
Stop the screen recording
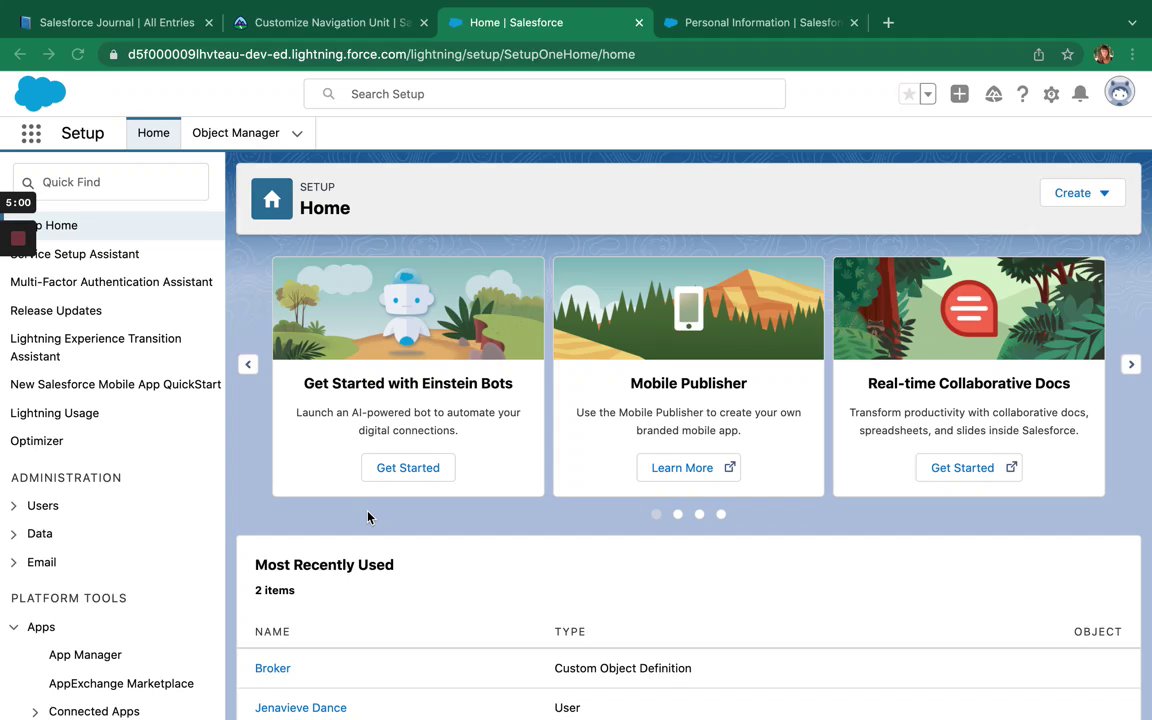click(18, 238)
